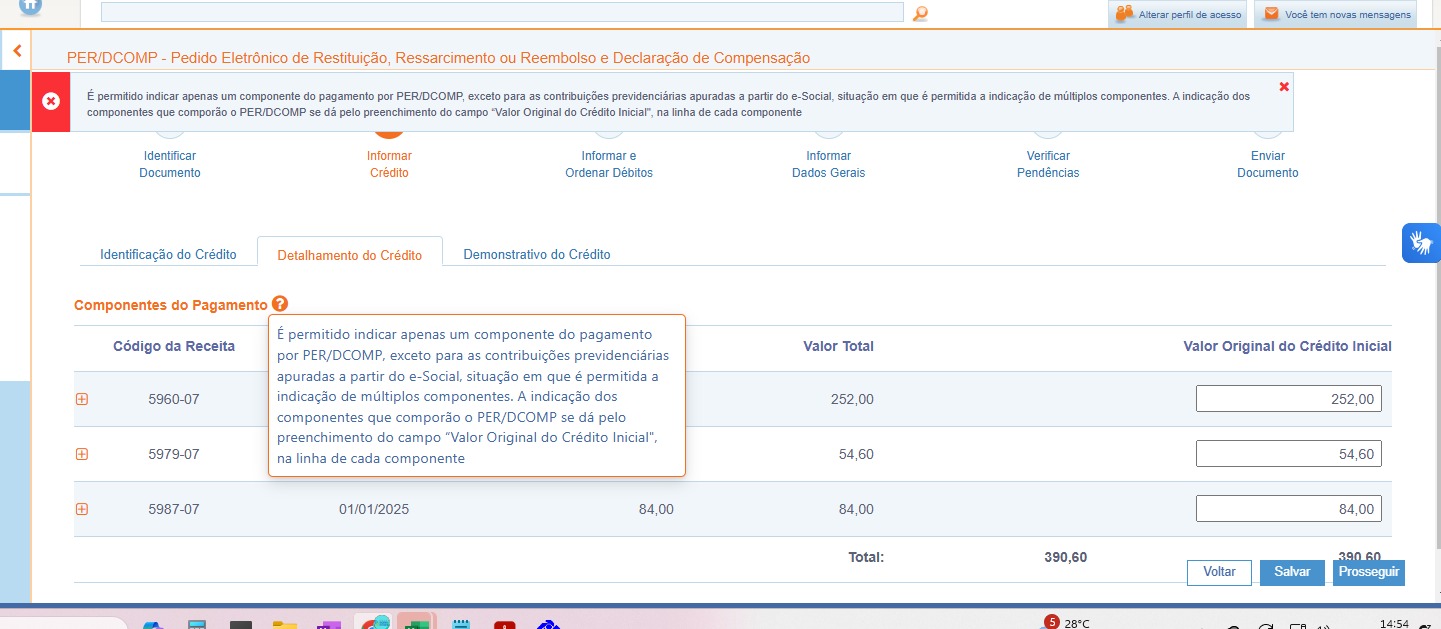Screen dimensions: 1441x629
Task: Open Você tem novas mensagens
Action: pyautogui.click(x=1335, y=14)
